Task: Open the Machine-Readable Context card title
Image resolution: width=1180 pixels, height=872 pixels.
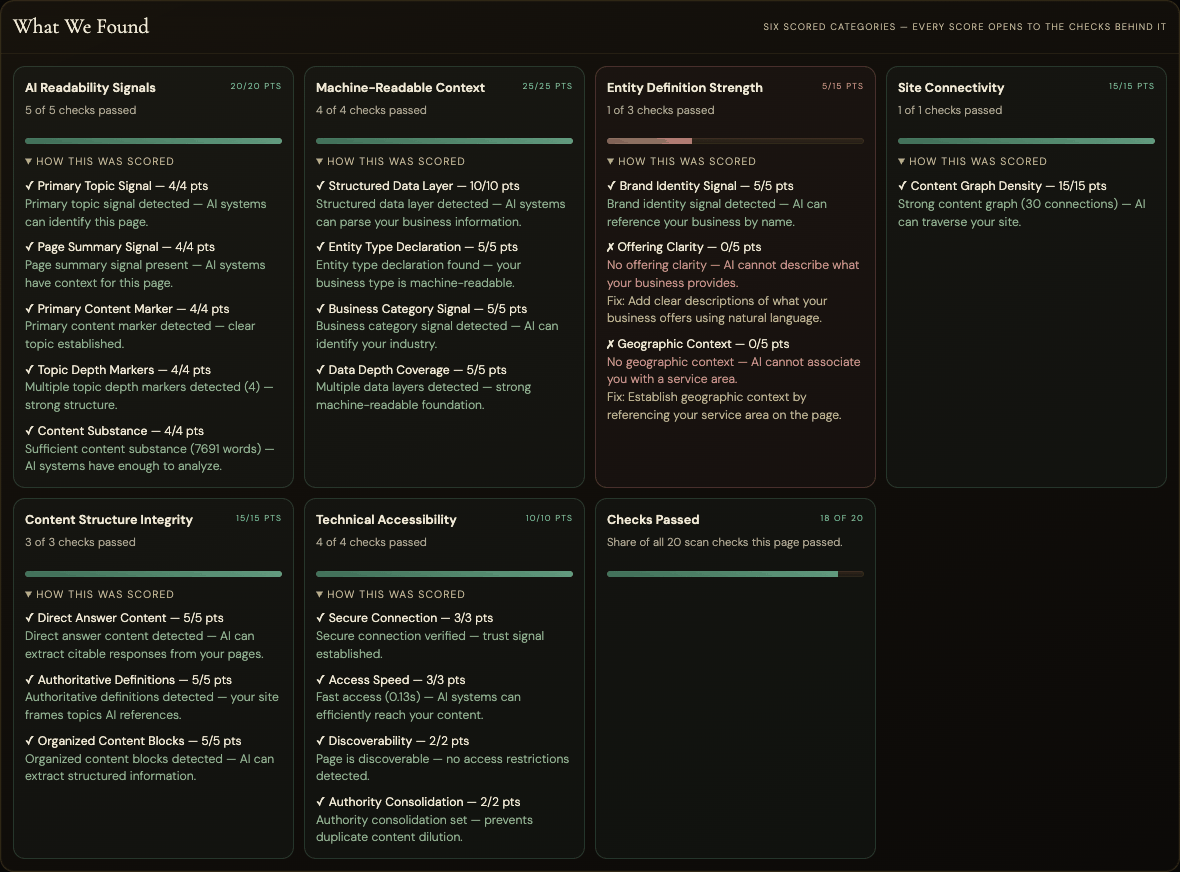Action: 400,88
